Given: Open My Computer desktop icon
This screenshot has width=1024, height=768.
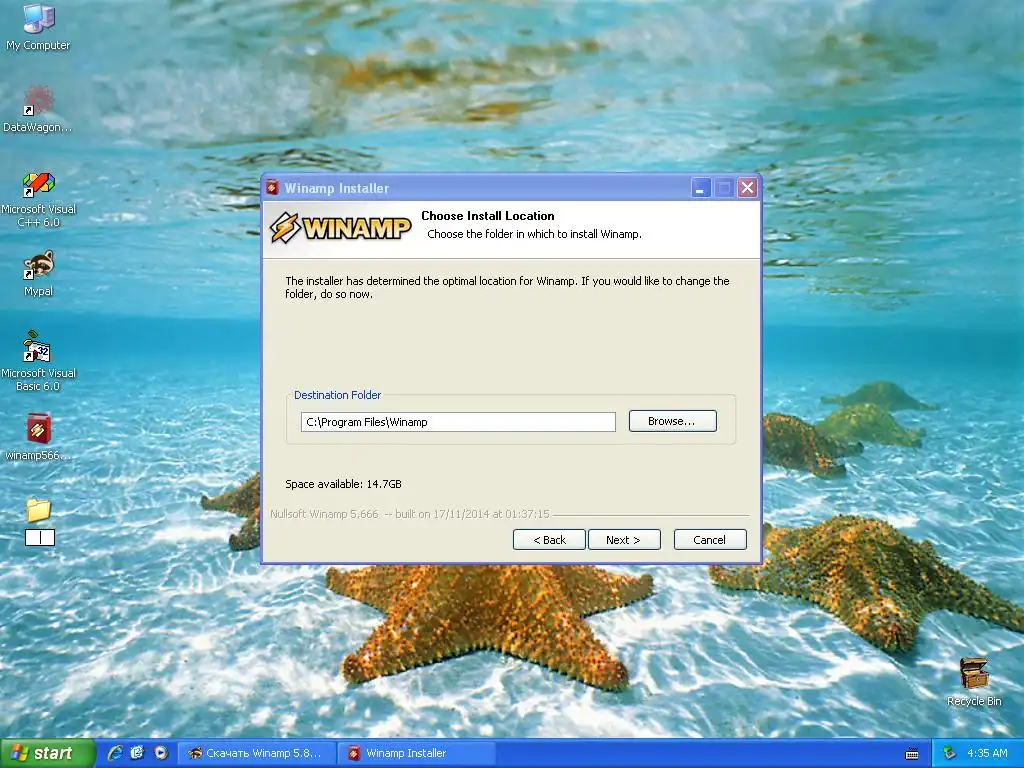Looking at the screenshot, I should (39, 27).
